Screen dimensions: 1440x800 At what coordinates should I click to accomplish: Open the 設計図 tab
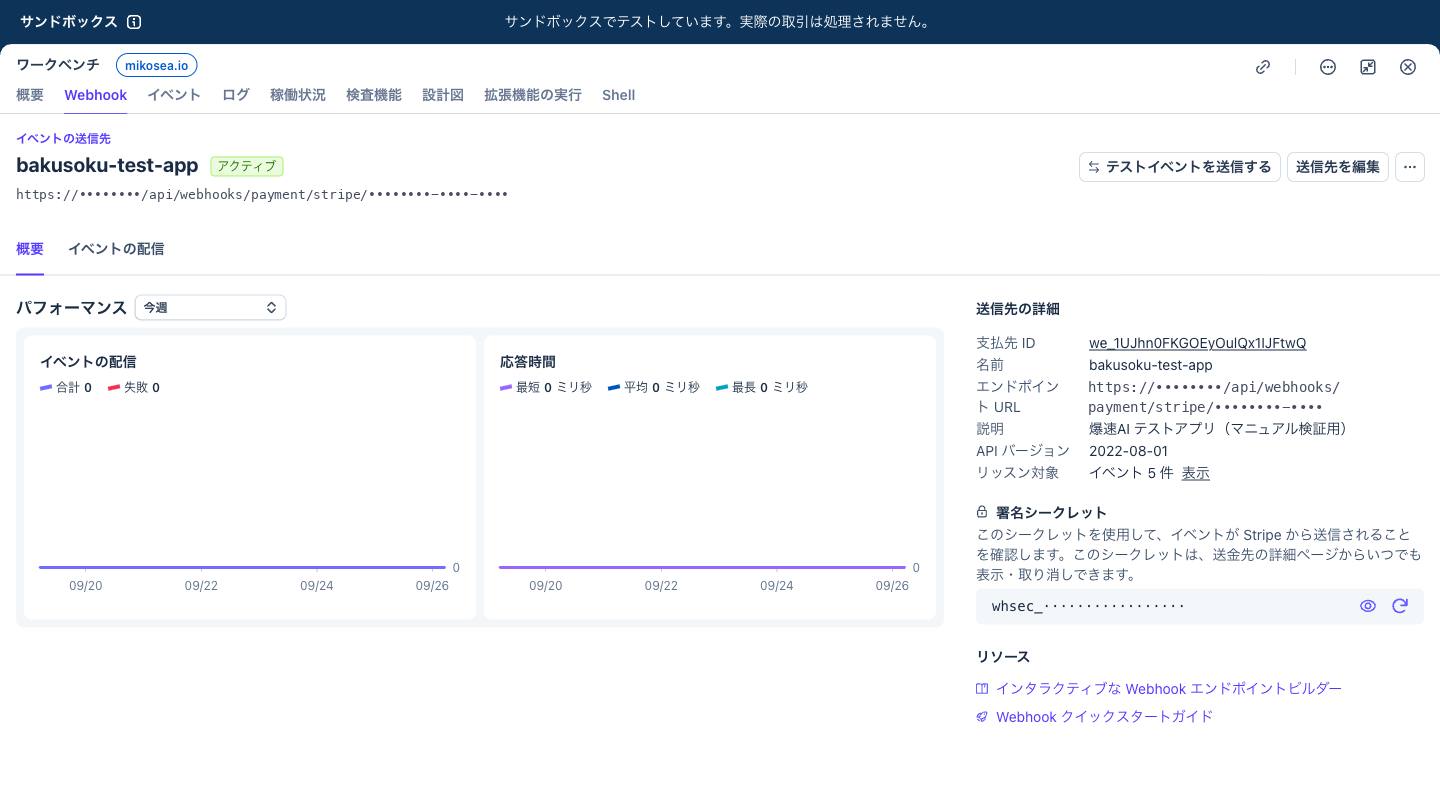[x=443, y=95]
